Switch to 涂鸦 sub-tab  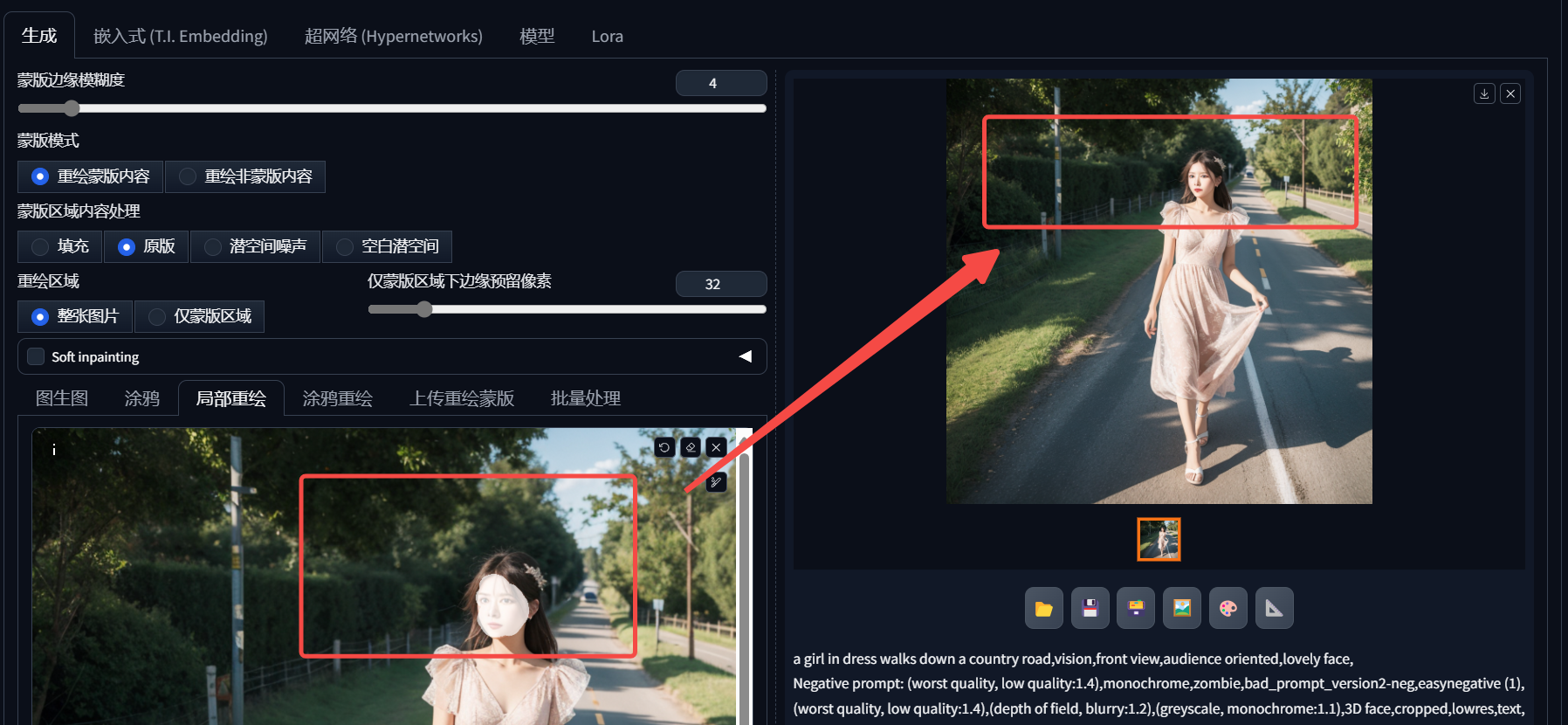point(142,398)
